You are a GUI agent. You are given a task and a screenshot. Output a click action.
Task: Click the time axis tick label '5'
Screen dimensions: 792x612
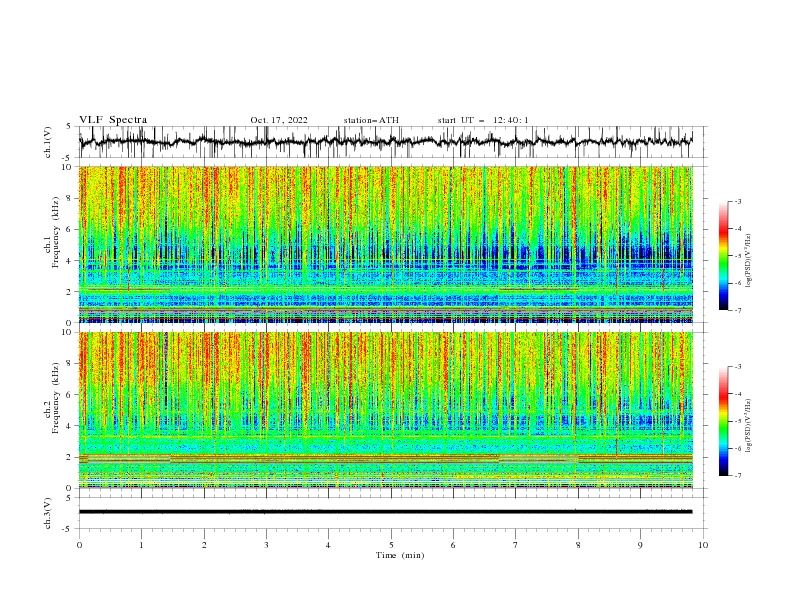(x=391, y=545)
